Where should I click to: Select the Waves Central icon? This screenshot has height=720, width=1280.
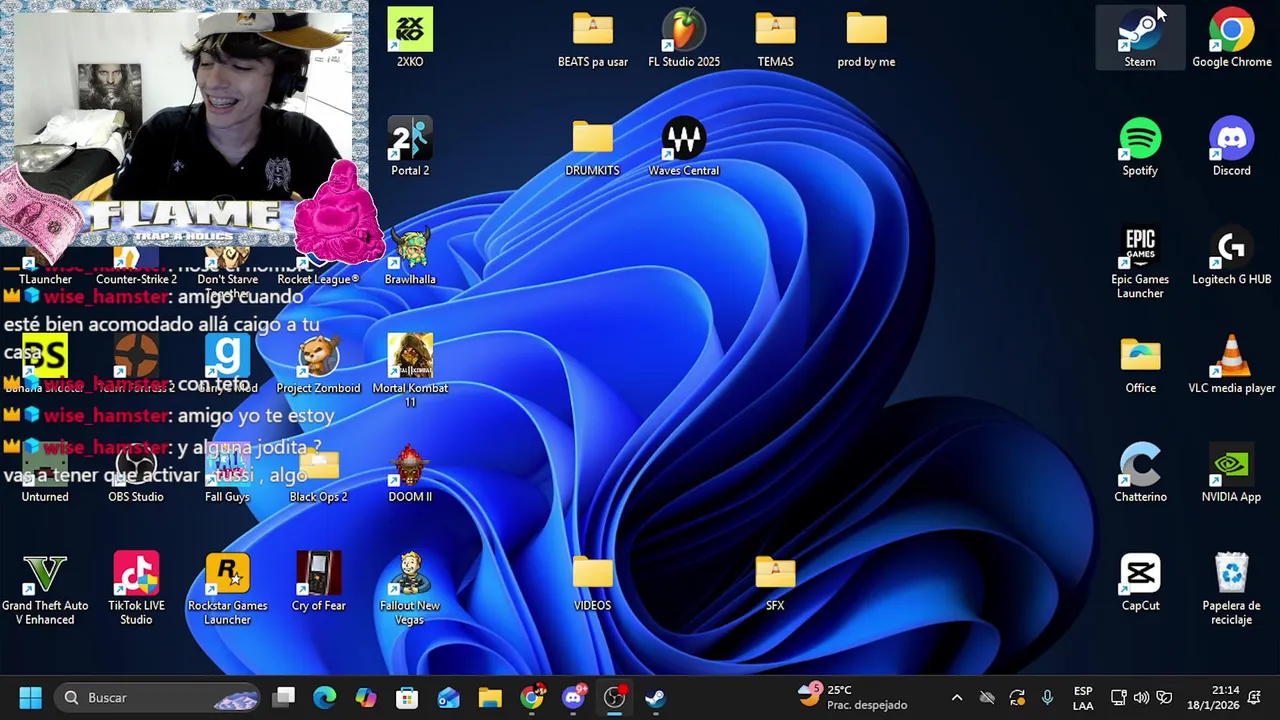tap(684, 147)
